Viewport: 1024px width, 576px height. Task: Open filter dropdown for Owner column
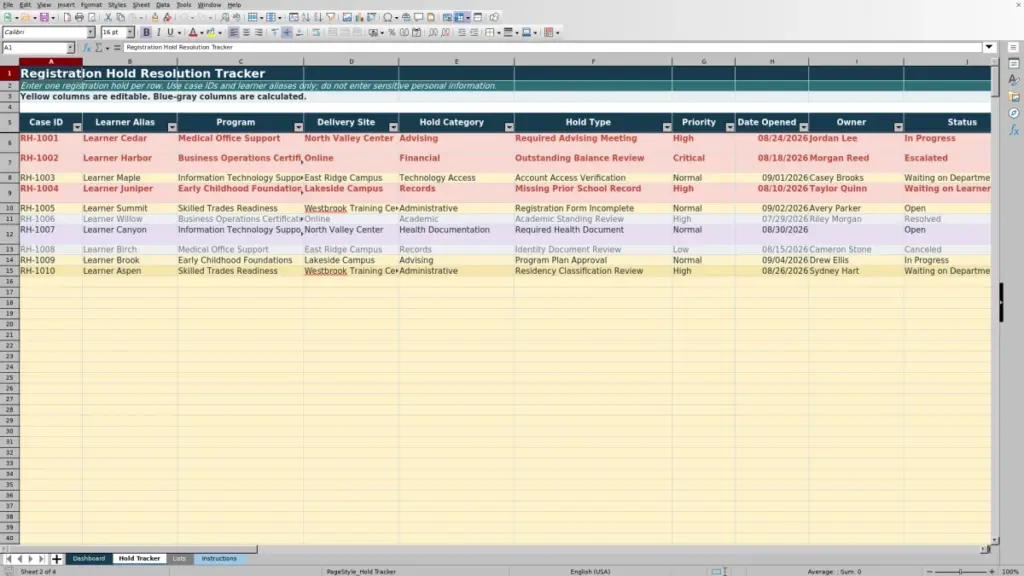pos(899,127)
